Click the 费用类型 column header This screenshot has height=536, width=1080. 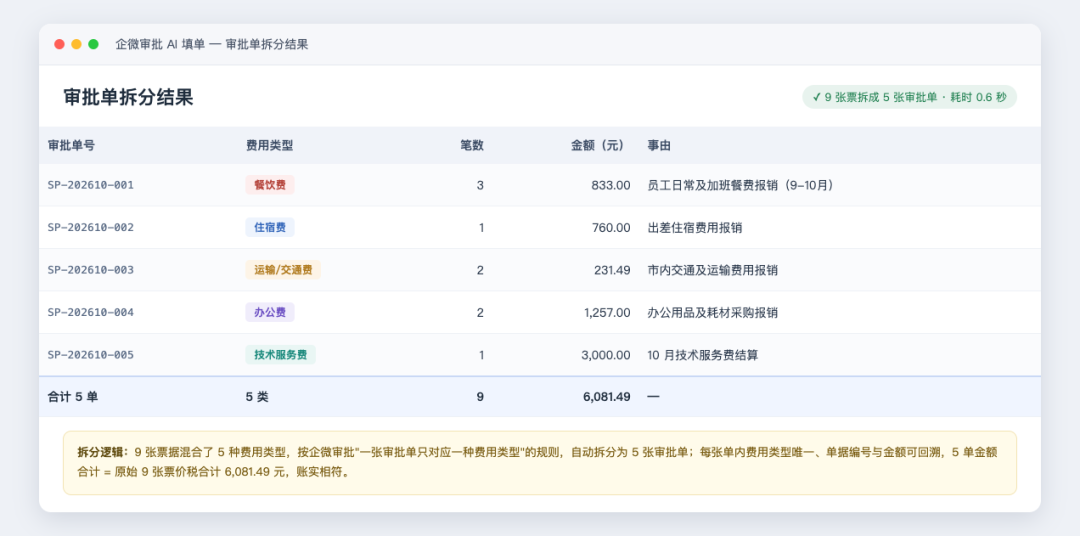[269, 145]
